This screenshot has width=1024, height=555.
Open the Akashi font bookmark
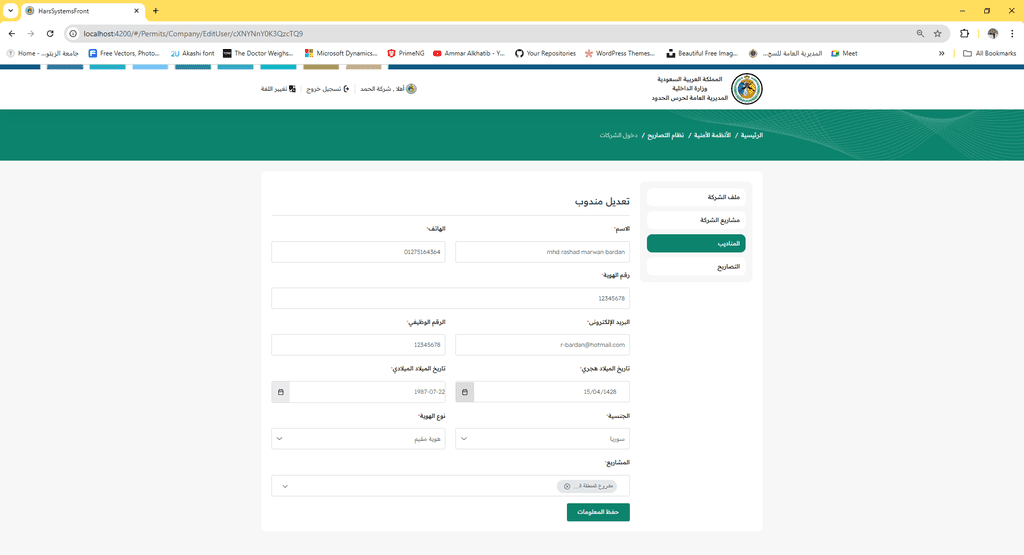point(192,54)
